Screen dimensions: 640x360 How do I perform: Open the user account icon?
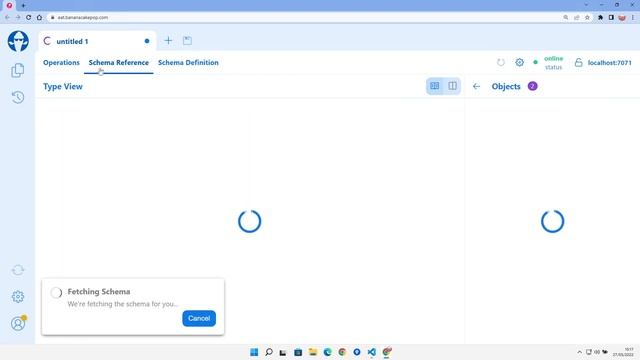pyautogui.click(x=18, y=323)
